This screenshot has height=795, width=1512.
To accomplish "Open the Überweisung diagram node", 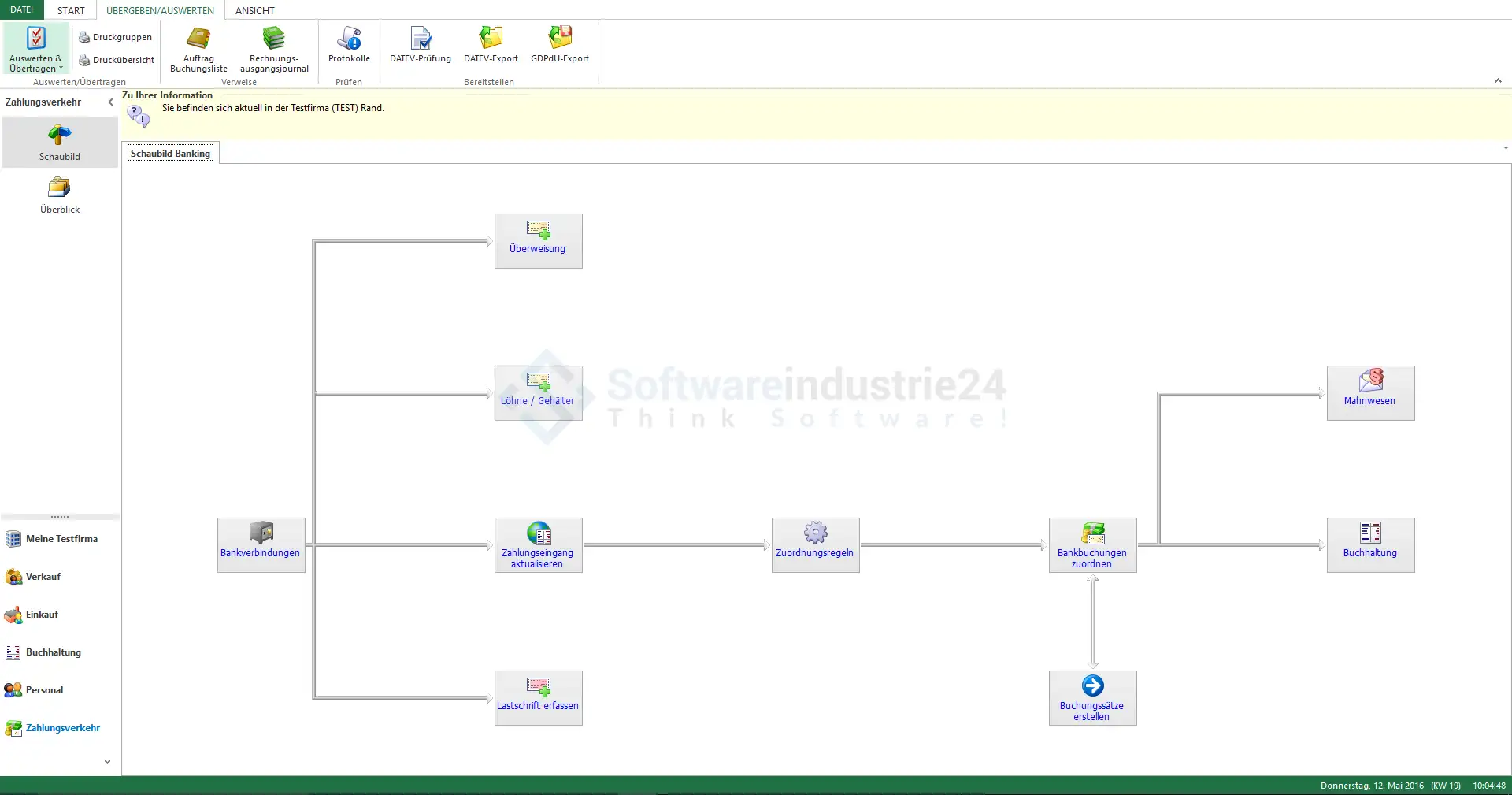I will (538, 240).
